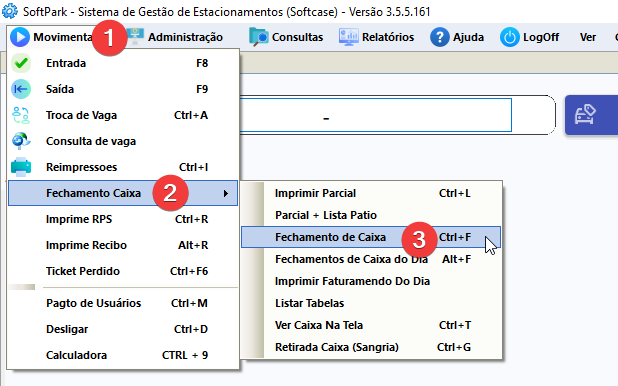Click the Consultas folder-search icon
This screenshot has width=618, height=386.
point(259,37)
